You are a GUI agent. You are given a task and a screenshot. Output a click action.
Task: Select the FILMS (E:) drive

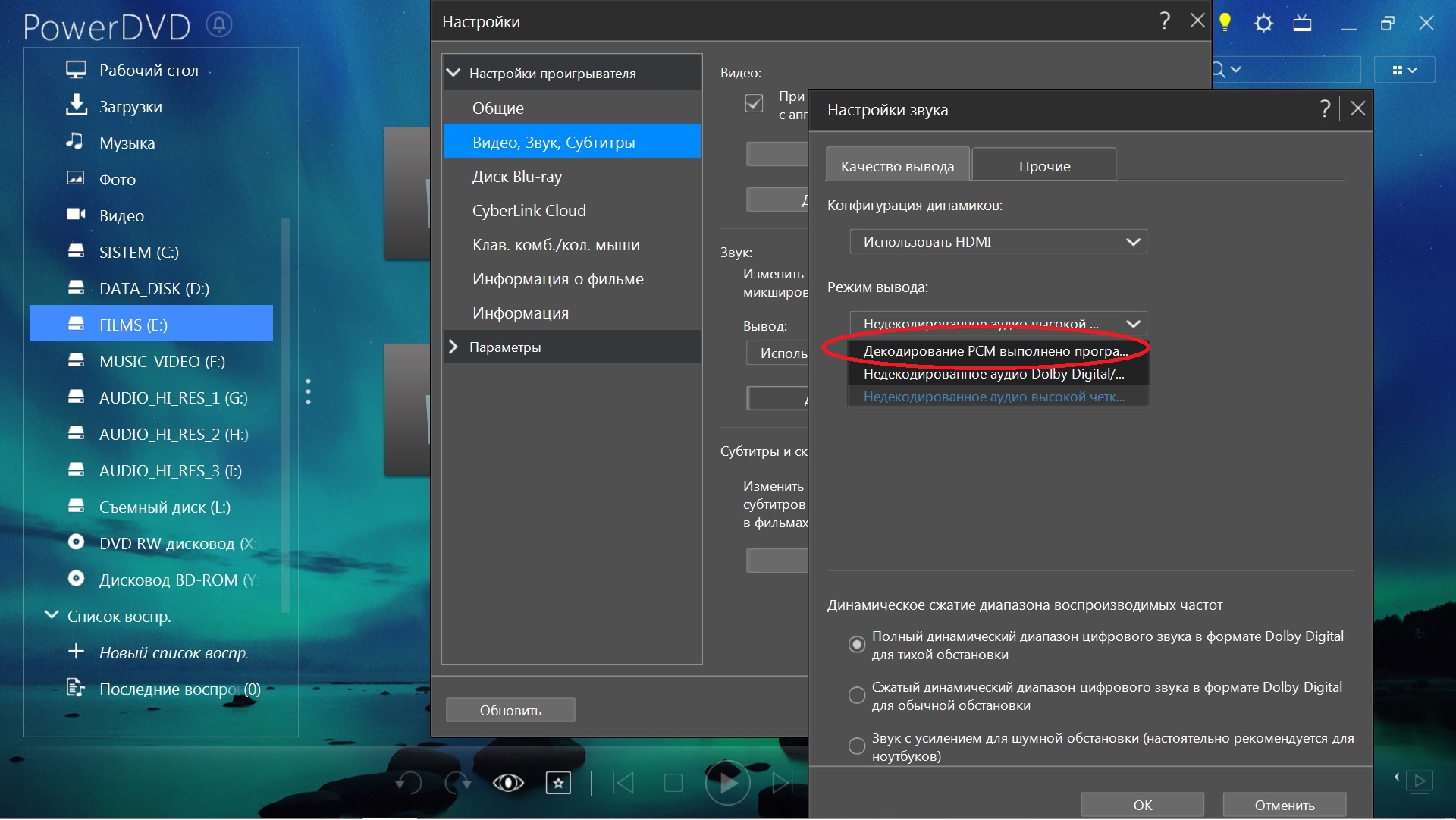point(151,324)
